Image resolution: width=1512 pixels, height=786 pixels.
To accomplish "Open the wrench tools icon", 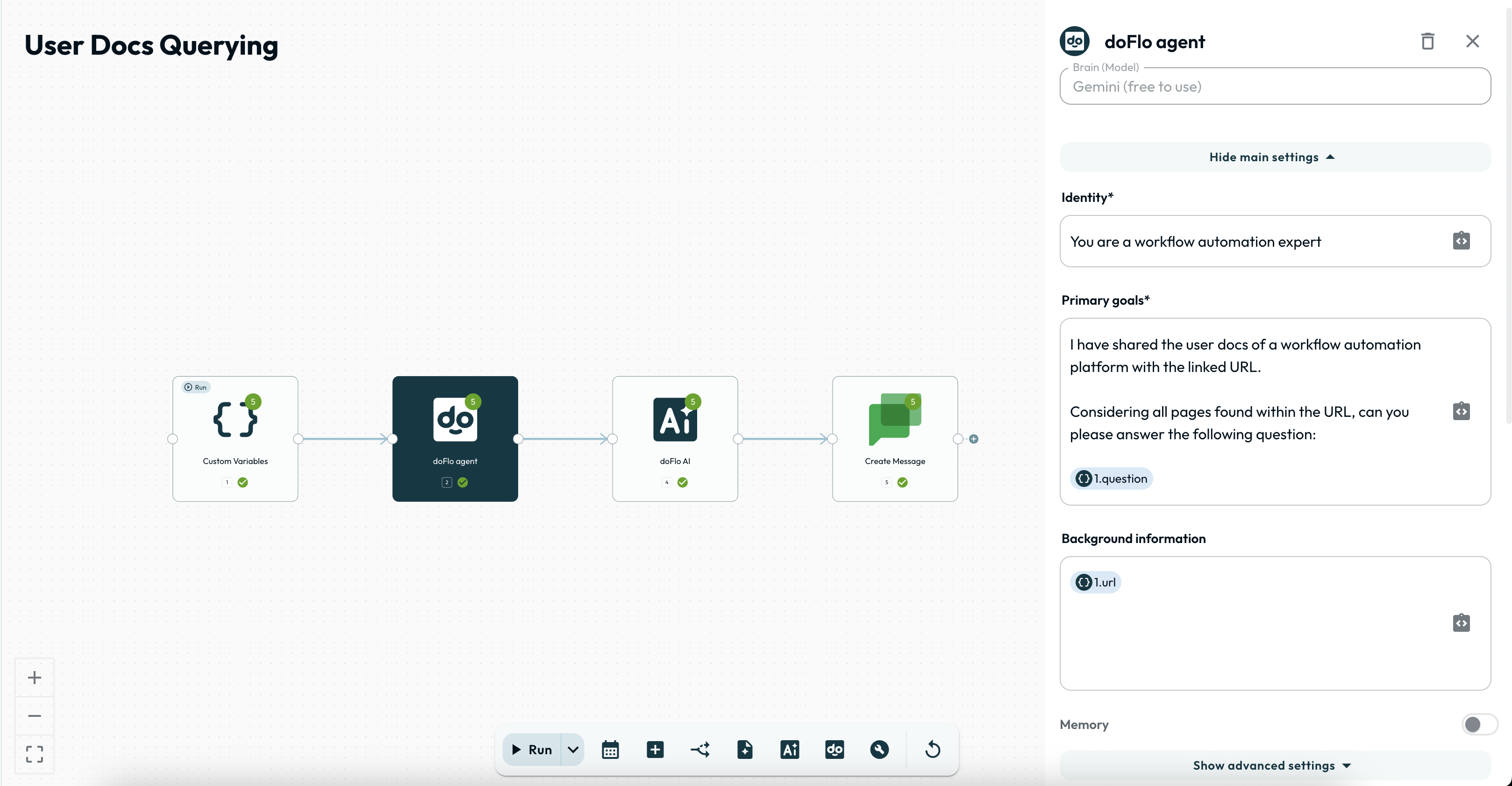I will (x=879, y=750).
